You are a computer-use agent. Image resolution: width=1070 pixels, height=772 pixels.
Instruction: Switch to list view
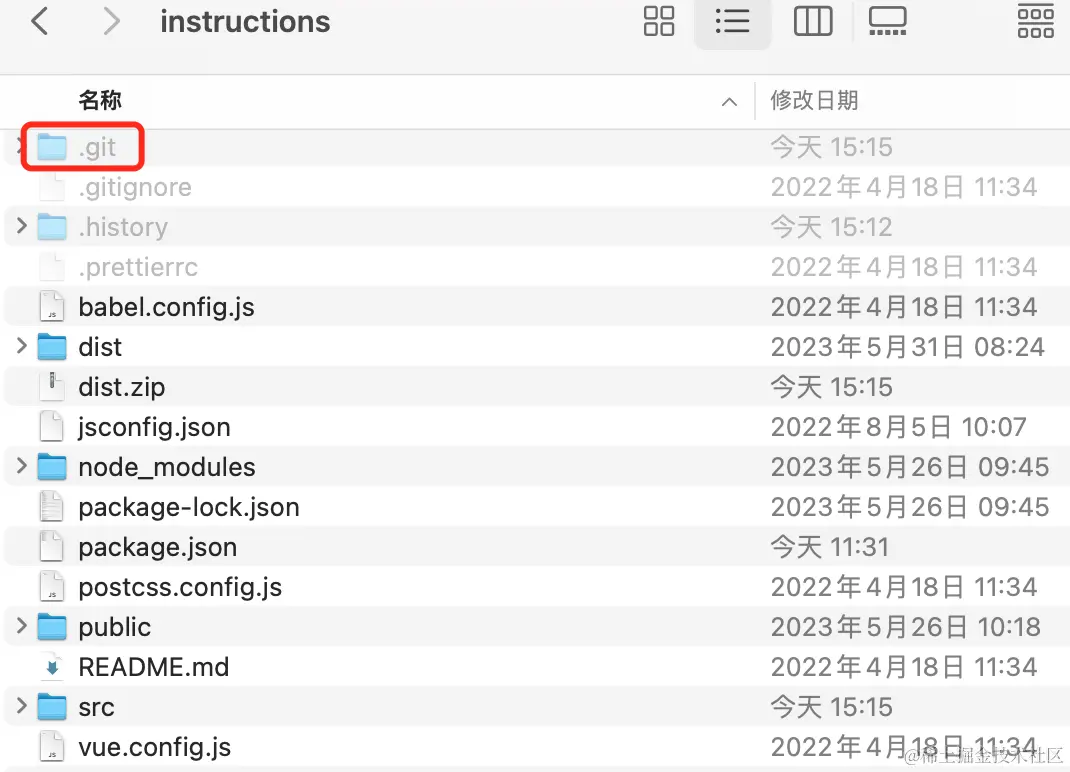click(733, 21)
